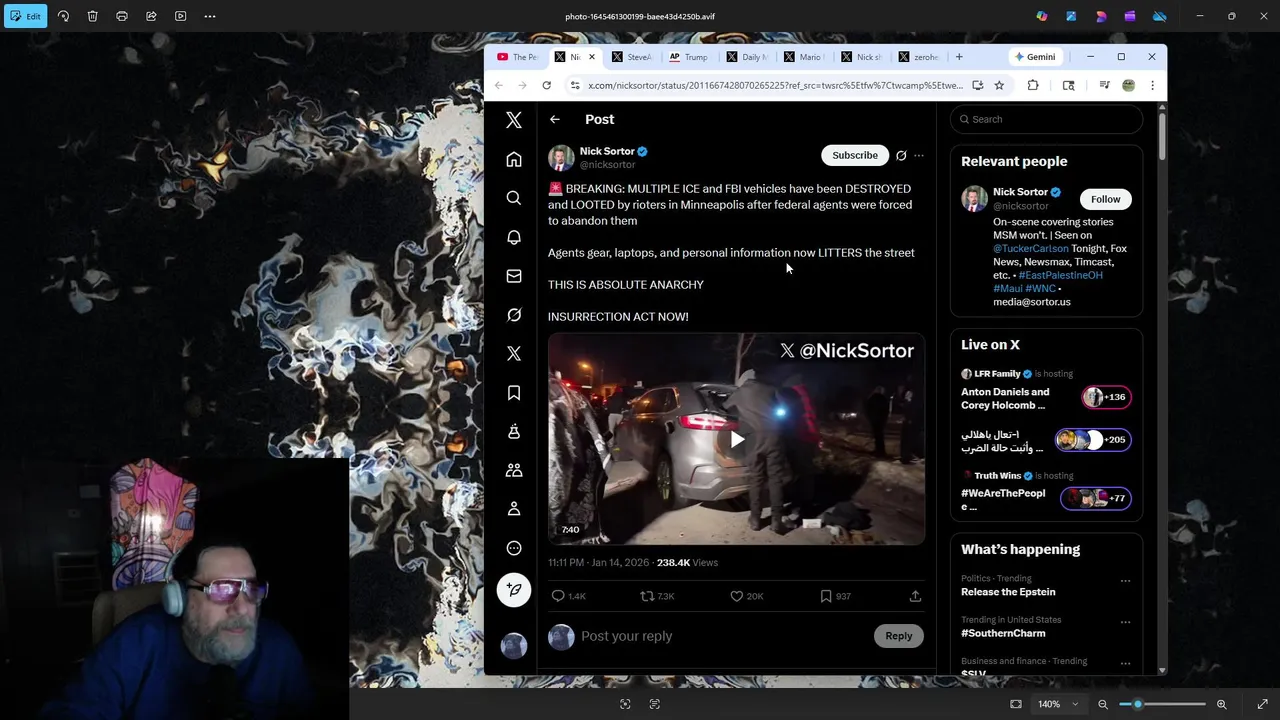Zoom in with magnifier plus in Photos
Image resolution: width=1280 pixels, height=720 pixels.
coord(1221,704)
